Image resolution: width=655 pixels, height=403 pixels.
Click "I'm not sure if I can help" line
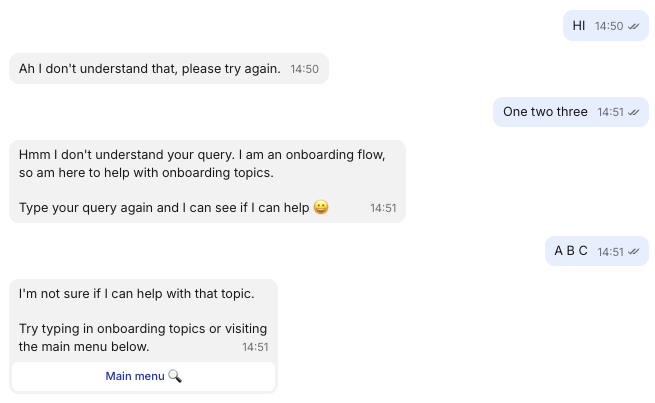(x=136, y=294)
